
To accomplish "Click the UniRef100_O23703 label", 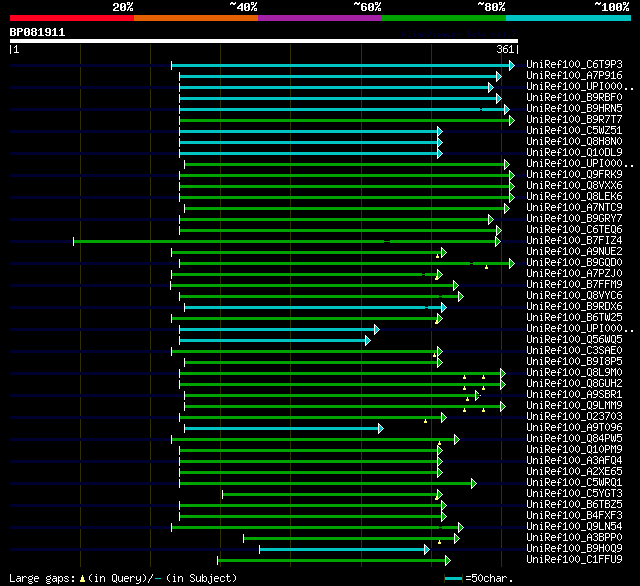I will pyautogui.click(x=574, y=417).
